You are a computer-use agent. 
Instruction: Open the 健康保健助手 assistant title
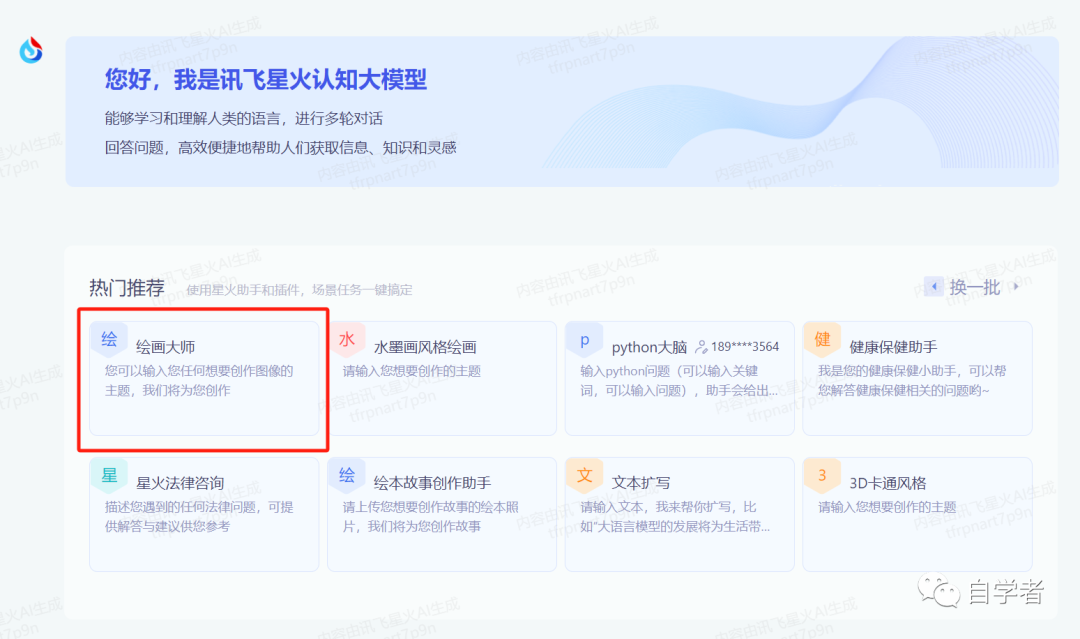(893, 347)
